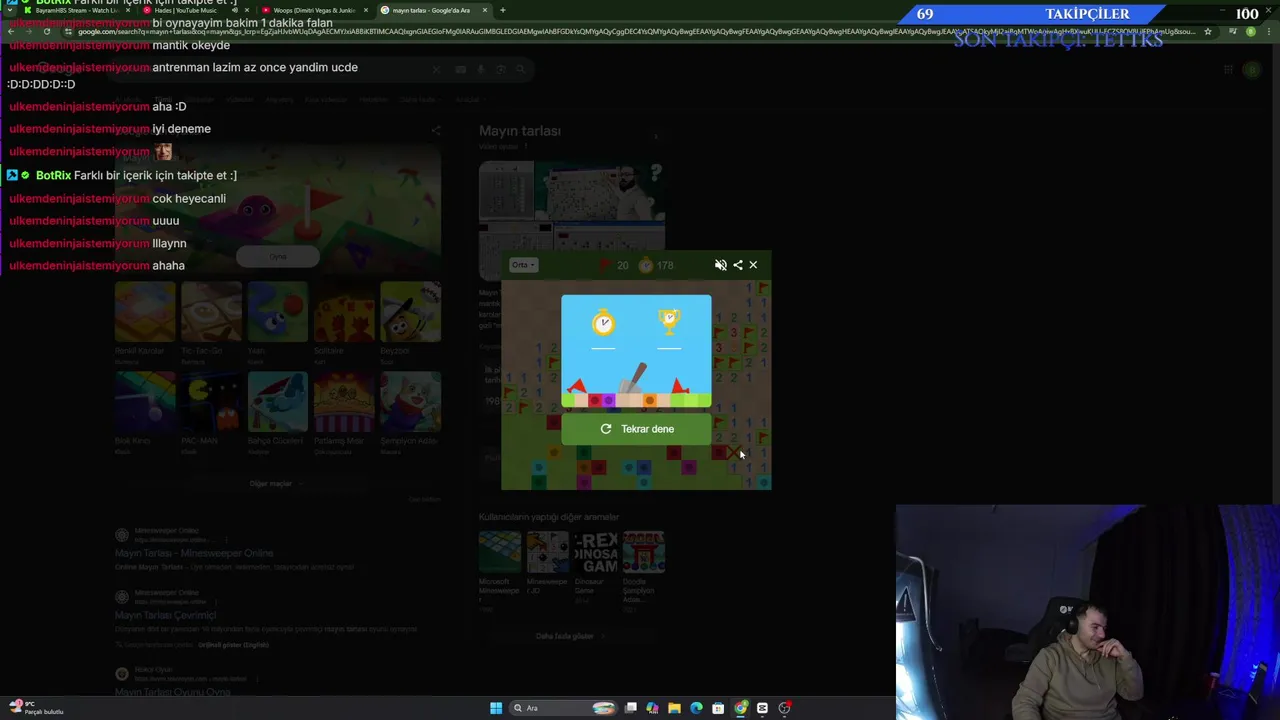Switch to the Woops Dimitri Vegas tab
Viewport: 1280px width, 720px height.
[312, 10]
